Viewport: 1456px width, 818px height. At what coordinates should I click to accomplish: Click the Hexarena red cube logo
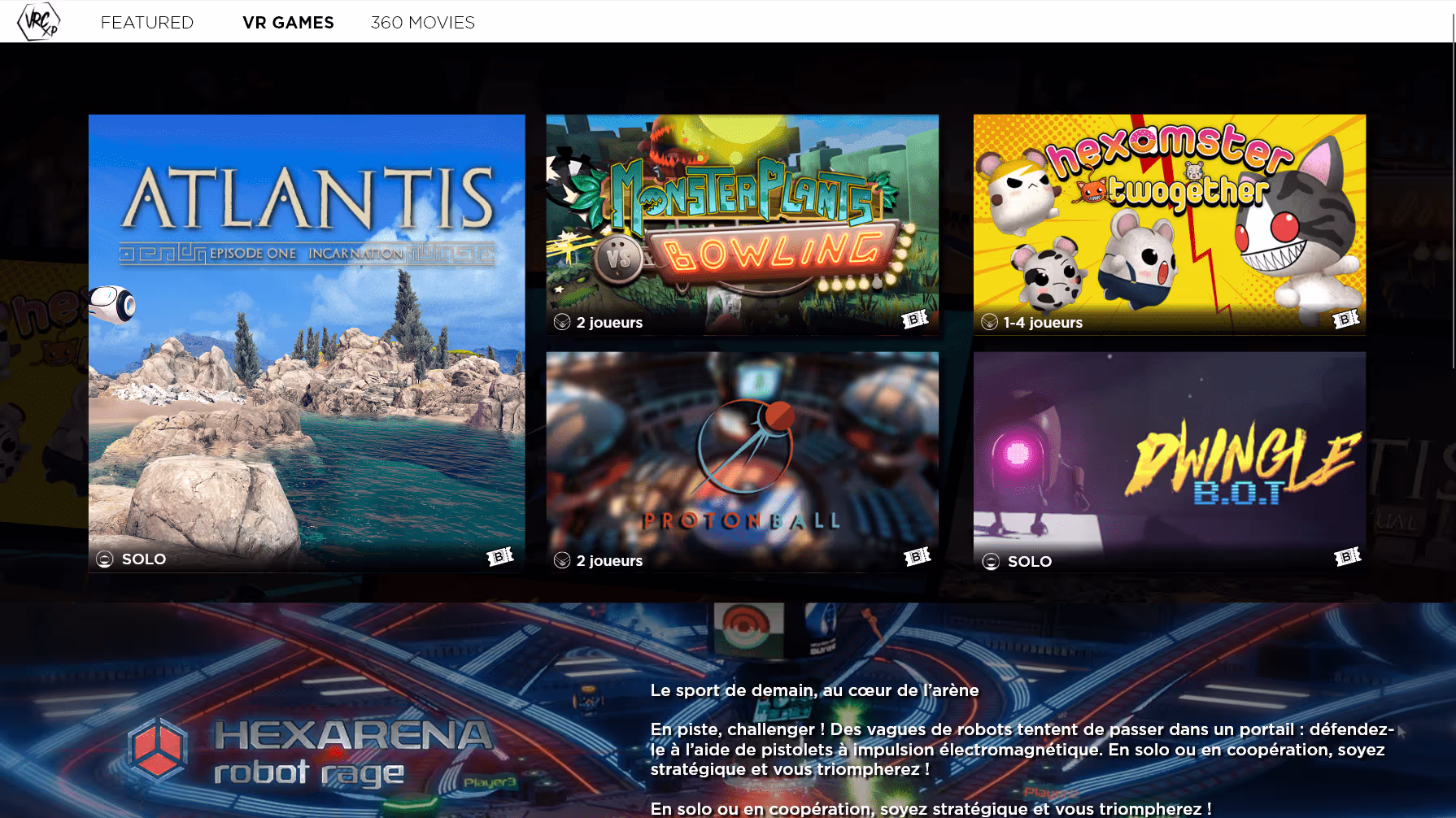tap(158, 750)
